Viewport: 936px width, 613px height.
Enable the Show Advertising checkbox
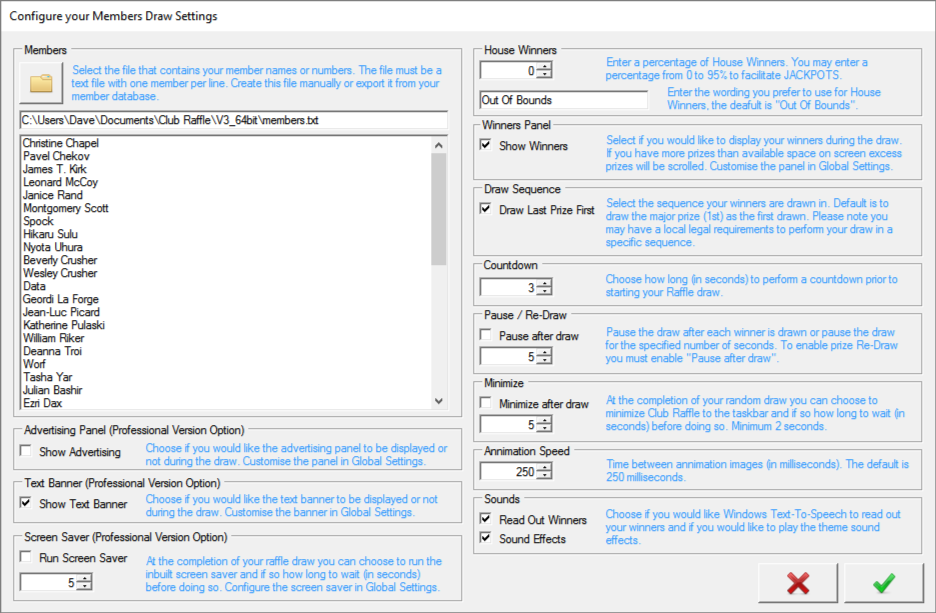point(26,452)
